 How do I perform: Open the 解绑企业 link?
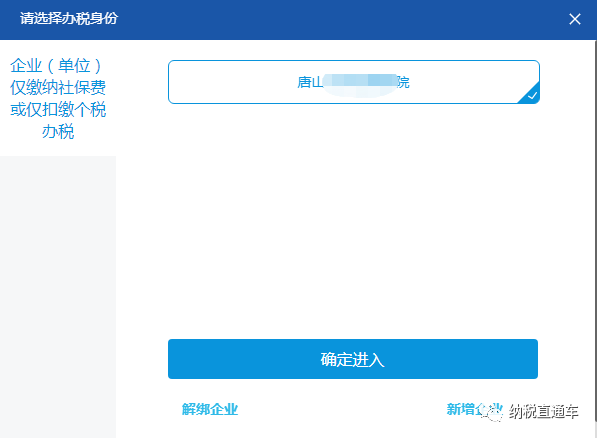pos(210,409)
